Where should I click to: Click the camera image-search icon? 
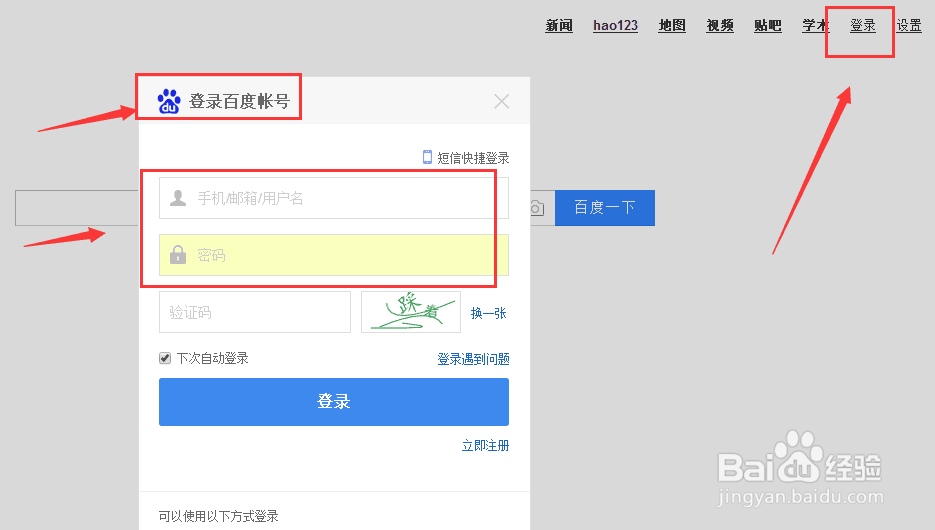pos(537,207)
